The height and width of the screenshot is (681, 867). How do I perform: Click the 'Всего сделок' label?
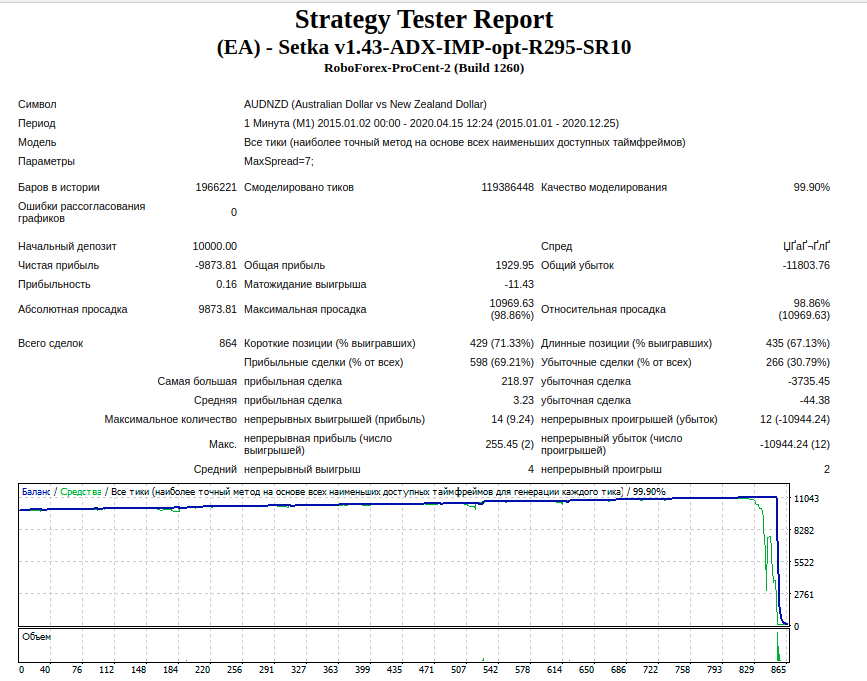[50, 343]
